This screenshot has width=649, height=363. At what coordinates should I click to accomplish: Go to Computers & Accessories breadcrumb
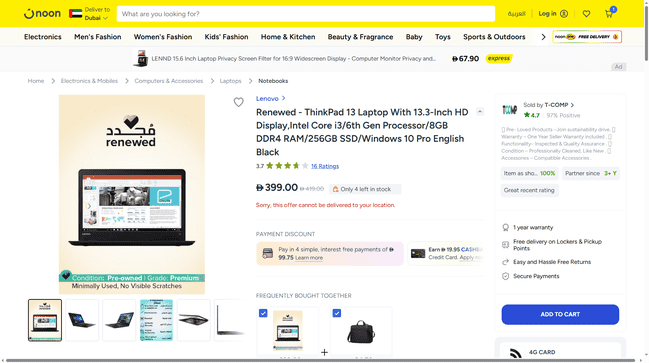169,81
